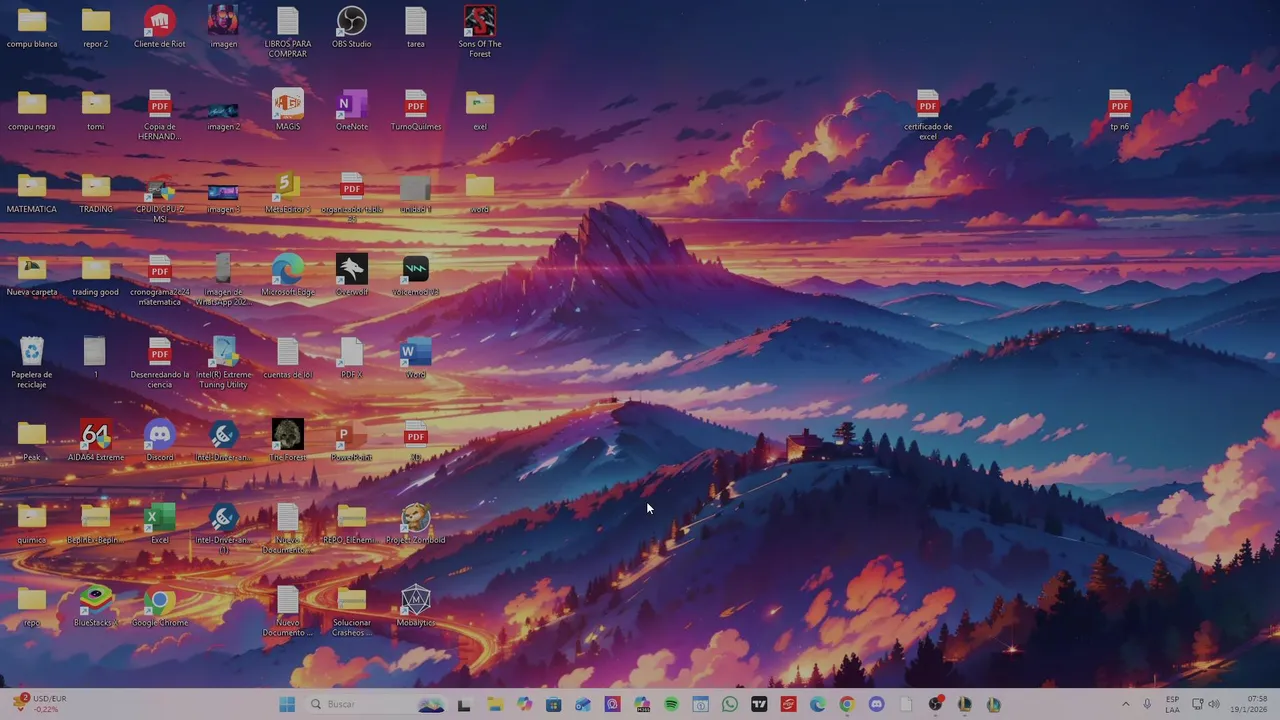This screenshot has height=720, width=1280.
Task: Open Intel(R) Extreme Tuning Utility shortcut
Action: point(224,363)
